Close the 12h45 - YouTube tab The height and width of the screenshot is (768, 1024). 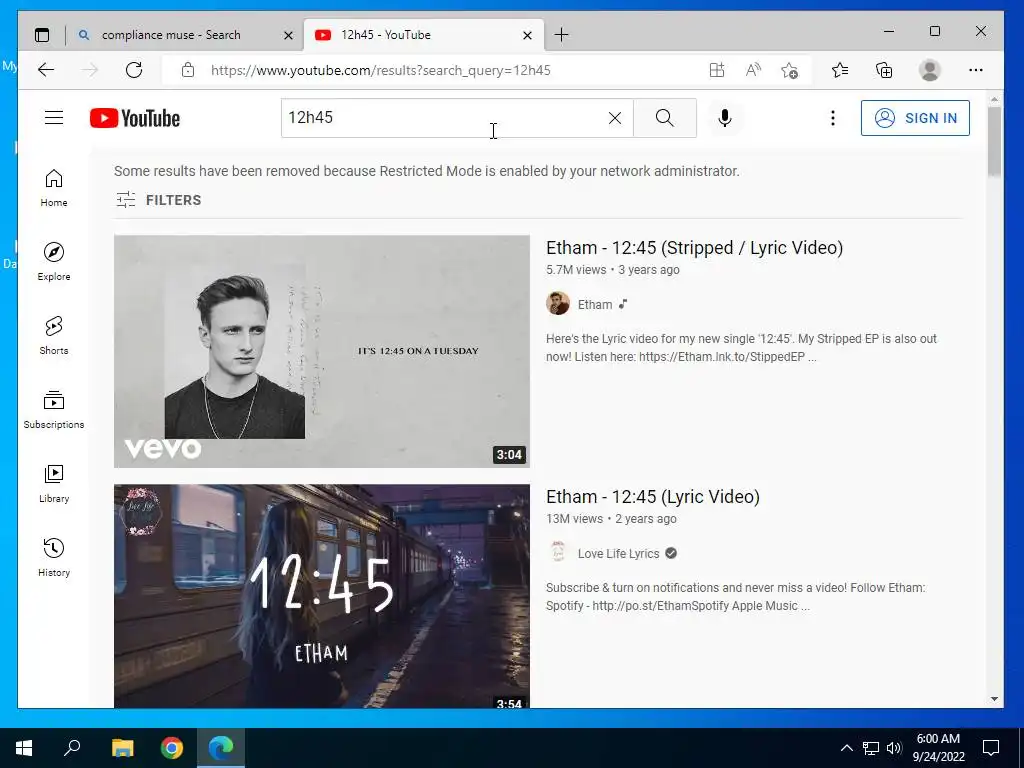point(528,35)
